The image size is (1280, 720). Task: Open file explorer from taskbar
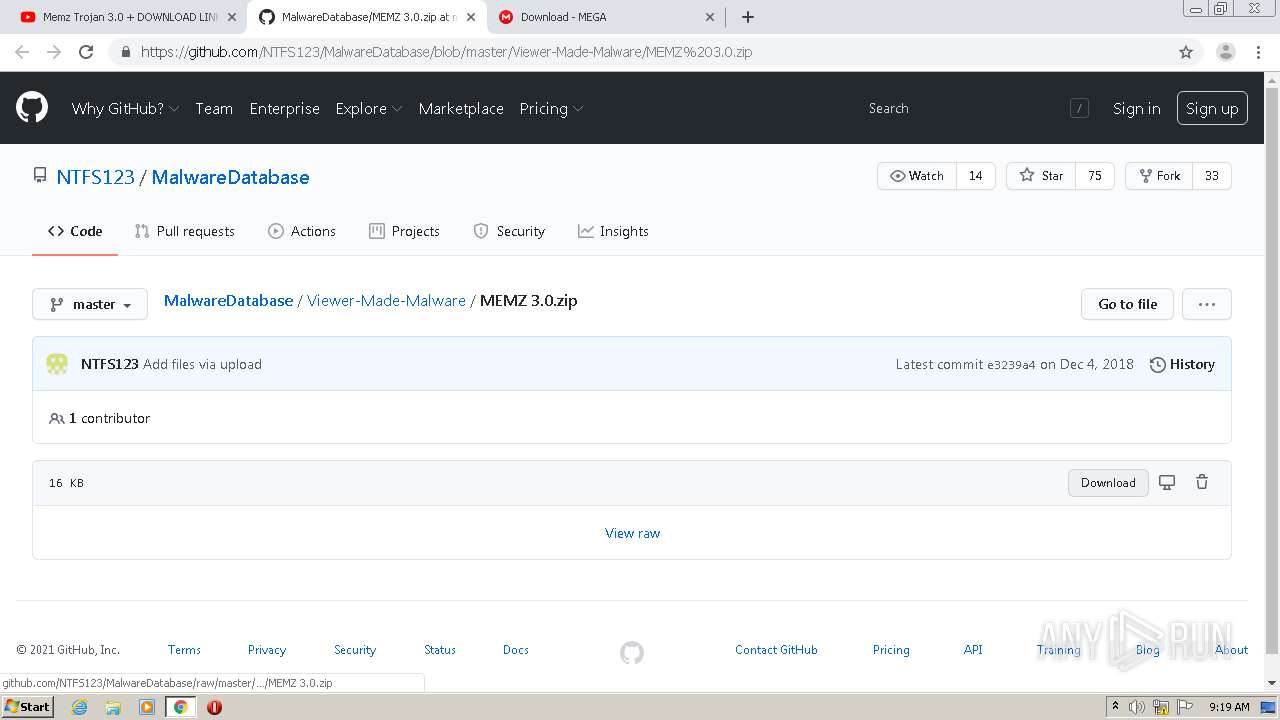click(x=113, y=707)
